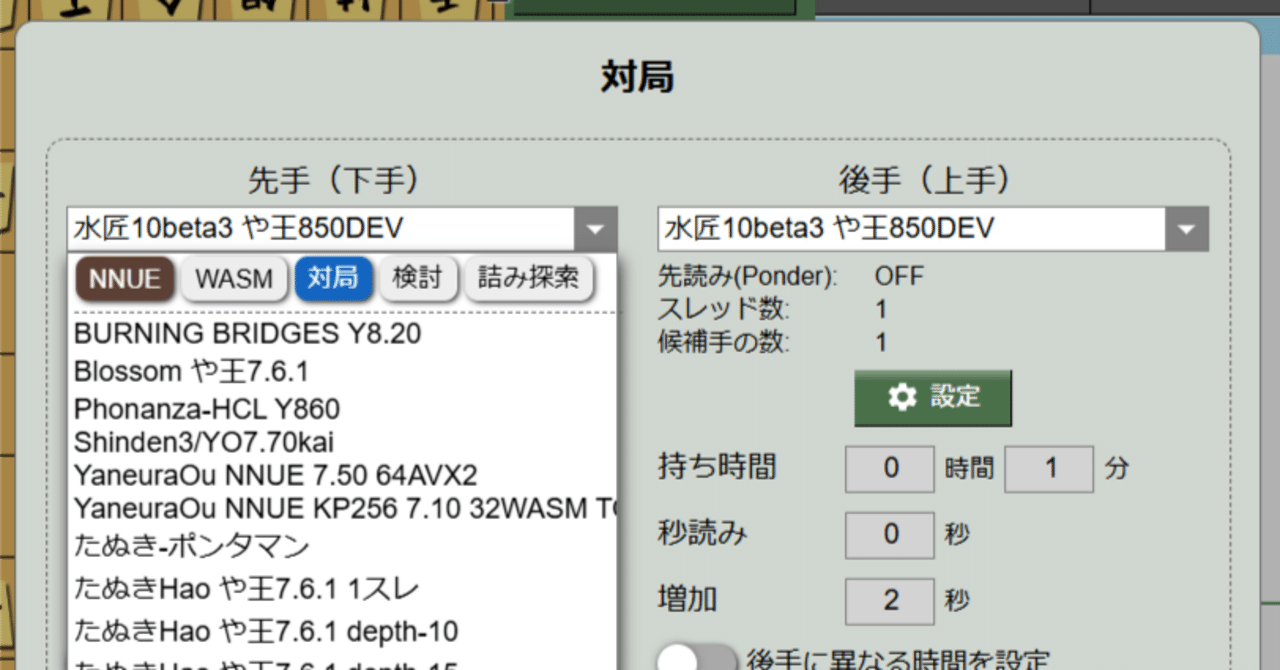The image size is (1280, 670).
Task: Switch to the WASM tab
Action: pos(234,280)
